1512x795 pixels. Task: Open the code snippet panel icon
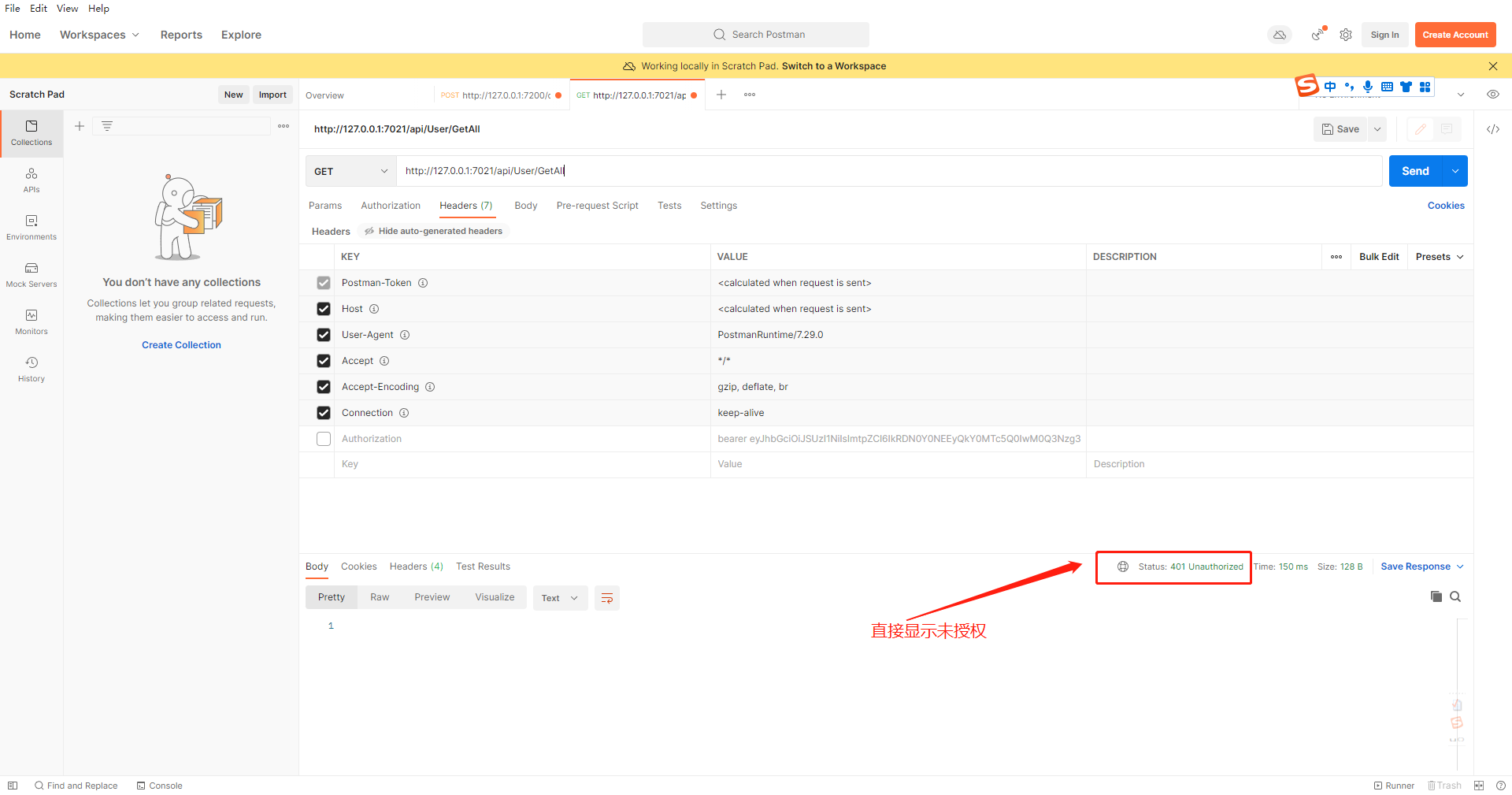1493,129
